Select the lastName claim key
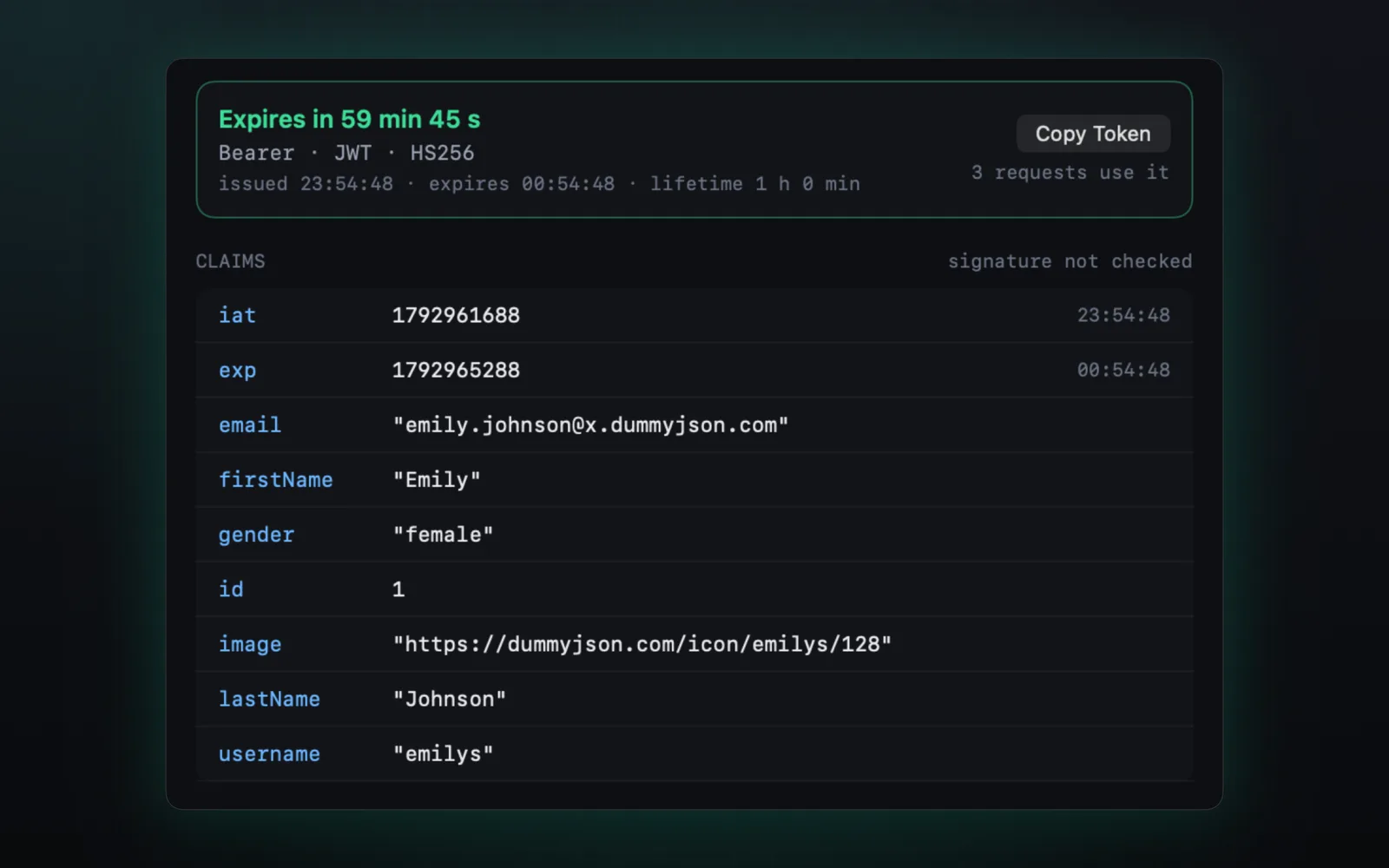This screenshot has width=1389, height=868. 269,699
